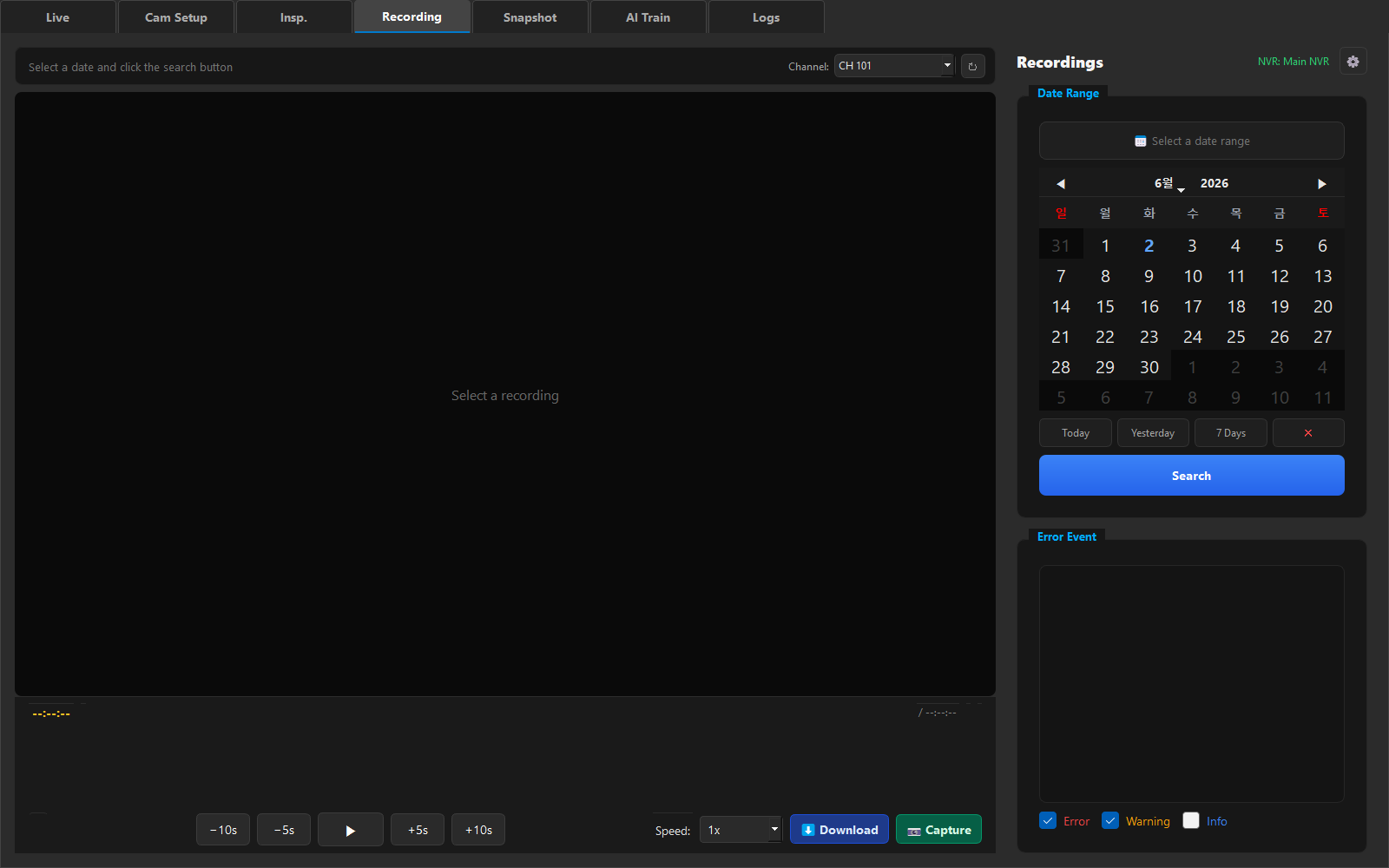Toggle the Error event checkbox
The image size is (1389, 868).
click(x=1048, y=820)
